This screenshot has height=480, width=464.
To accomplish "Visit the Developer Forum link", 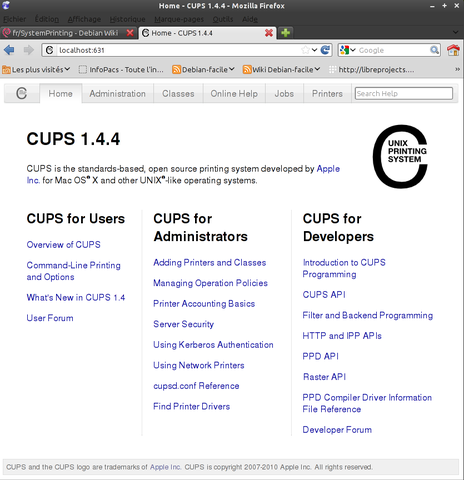I will (x=337, y=430).
